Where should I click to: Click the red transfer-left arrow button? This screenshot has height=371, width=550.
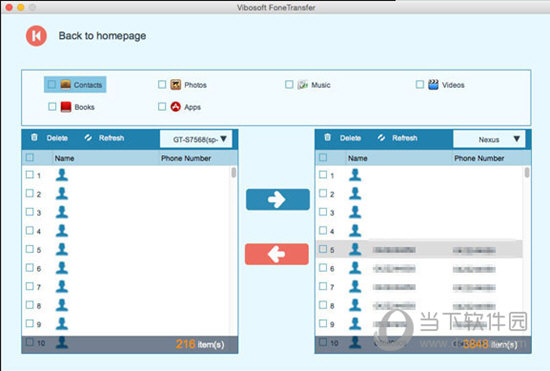click(277, 254)
